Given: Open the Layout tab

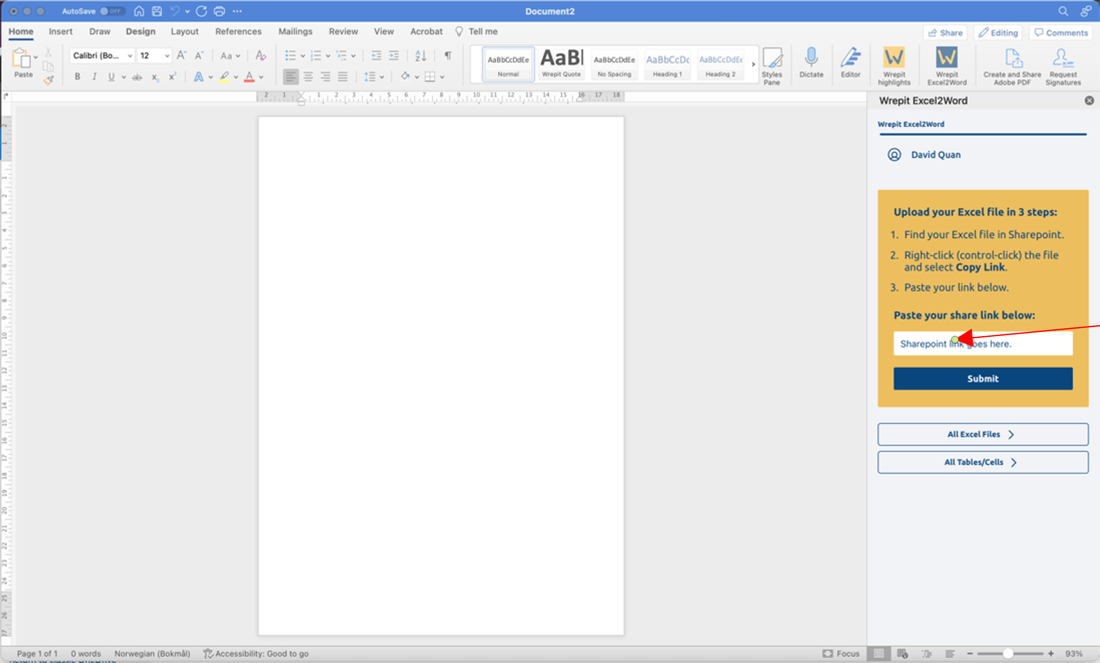Looking at the screenshot, I should click(x=185, y=32).
